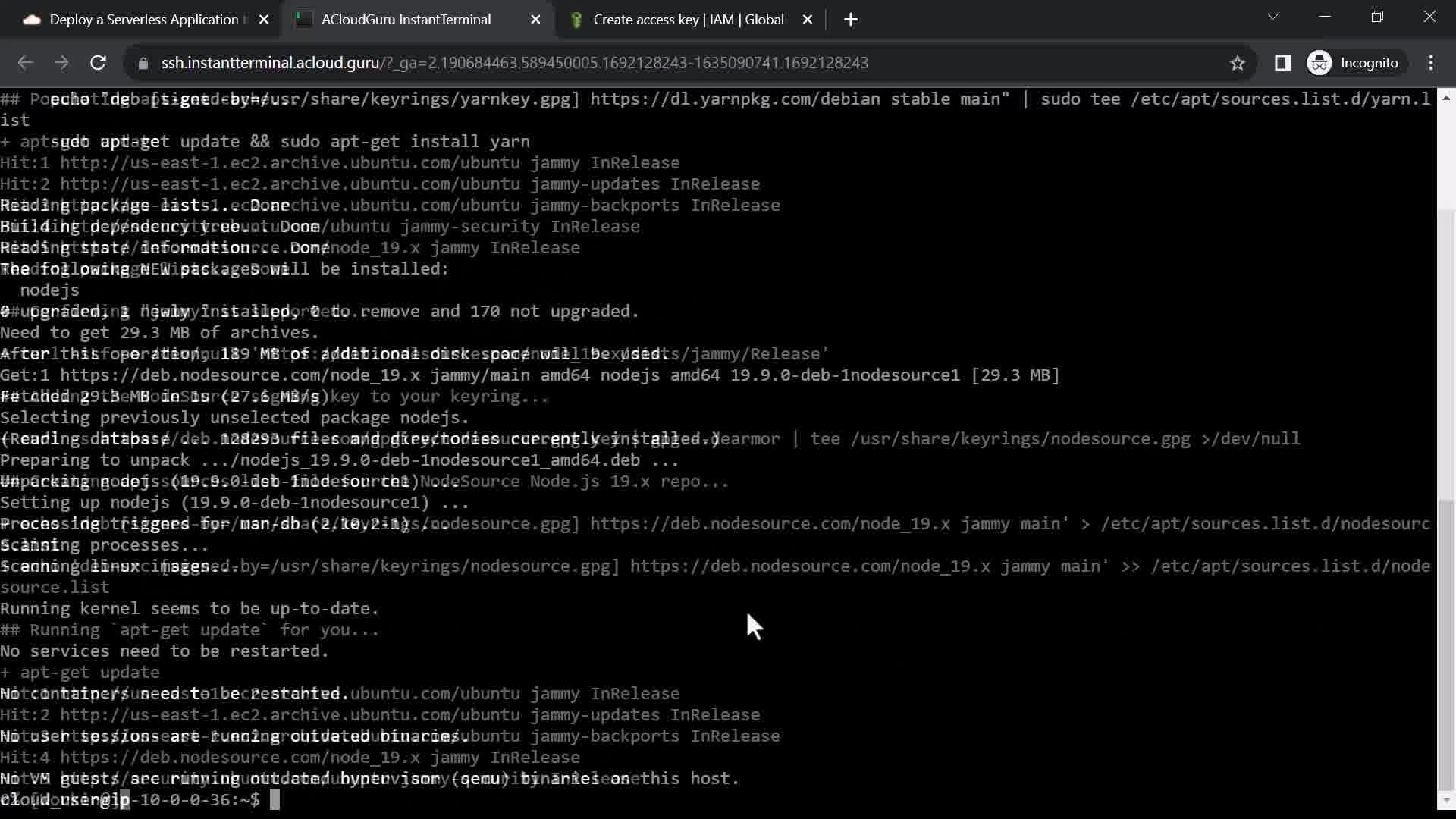Bookmark this page with star icon
Image resolution: width=1456 pixels, height=819 pixels.
tap(1238, 63)
